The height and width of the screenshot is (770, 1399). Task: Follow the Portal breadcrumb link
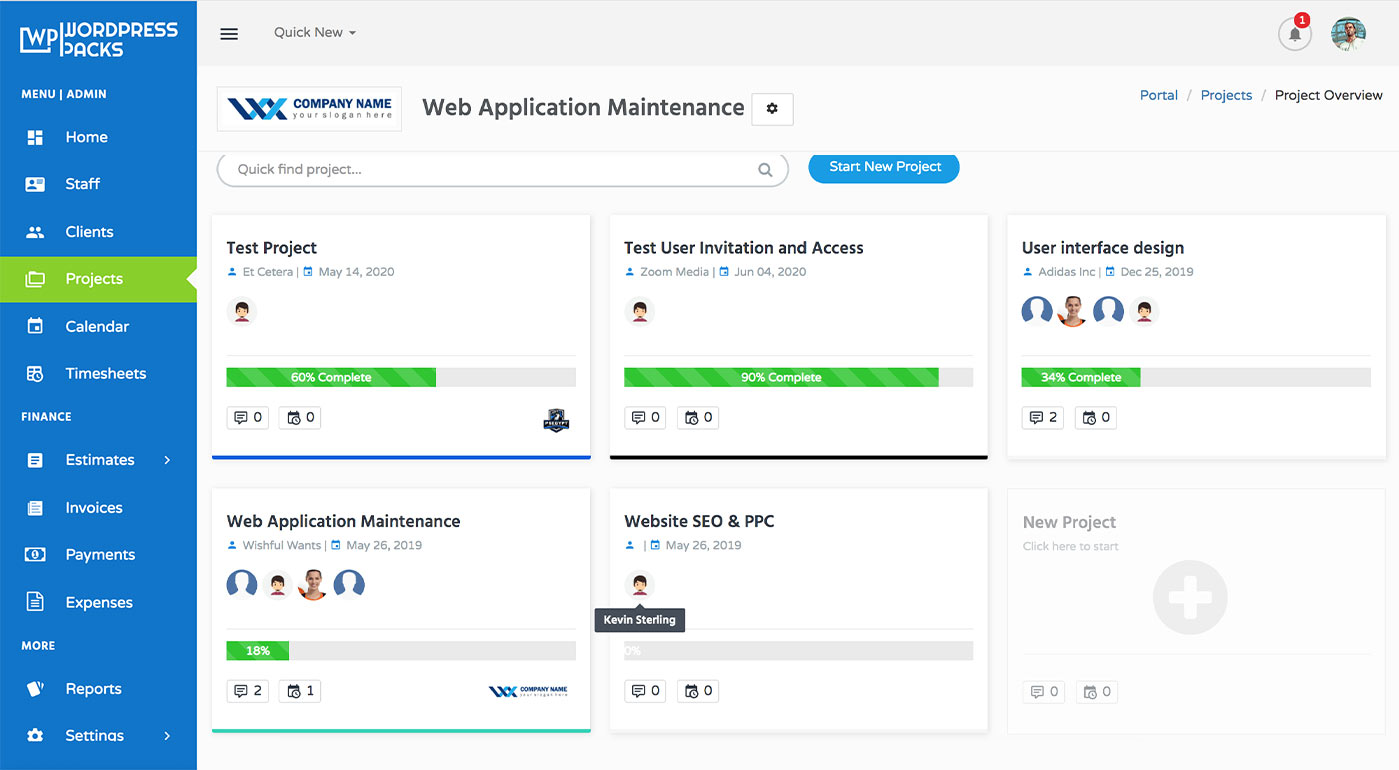[1158, 95]
